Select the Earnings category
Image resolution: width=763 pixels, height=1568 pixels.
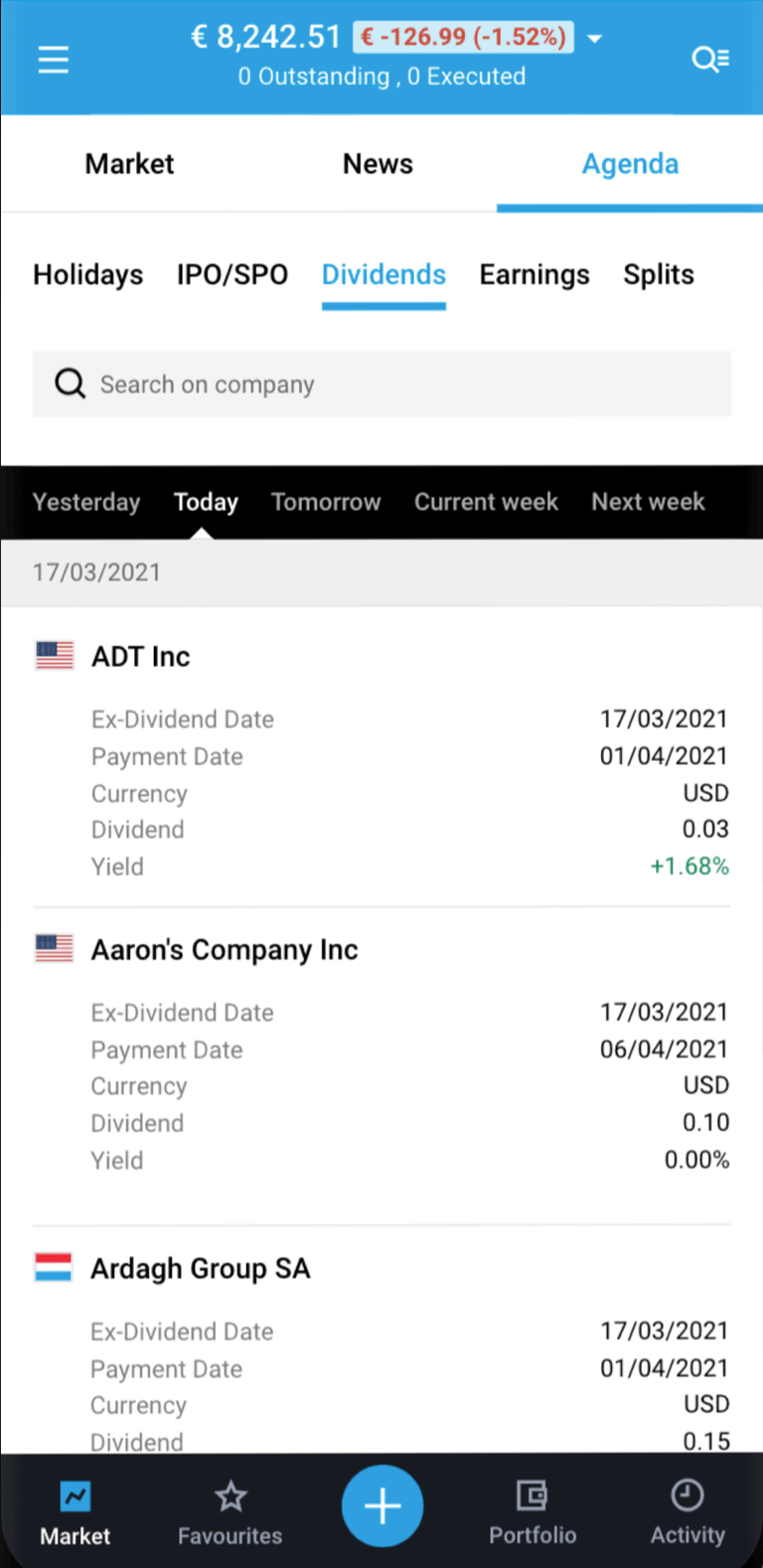pos(534,275)
